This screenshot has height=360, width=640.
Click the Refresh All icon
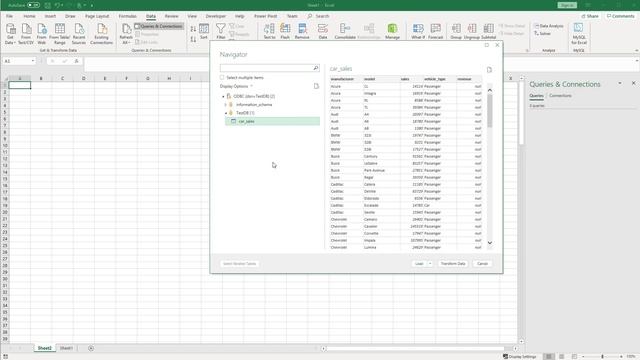point(126,29)
